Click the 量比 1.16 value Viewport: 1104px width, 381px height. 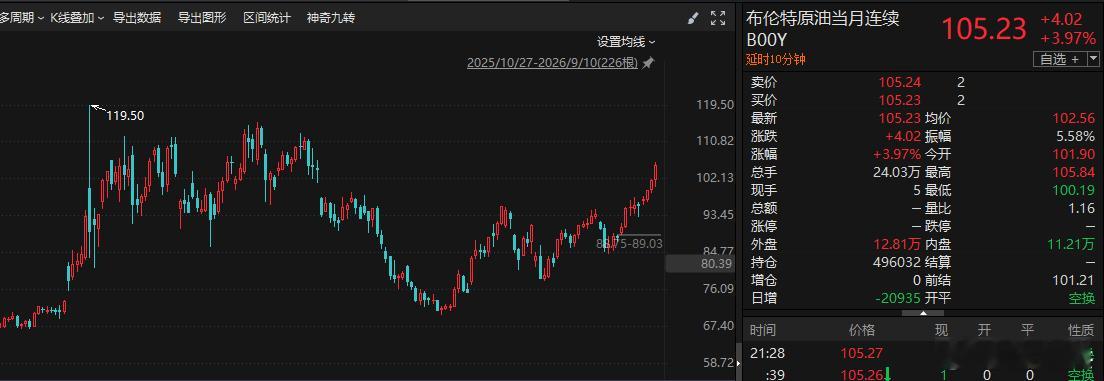tap(1081, 208)
